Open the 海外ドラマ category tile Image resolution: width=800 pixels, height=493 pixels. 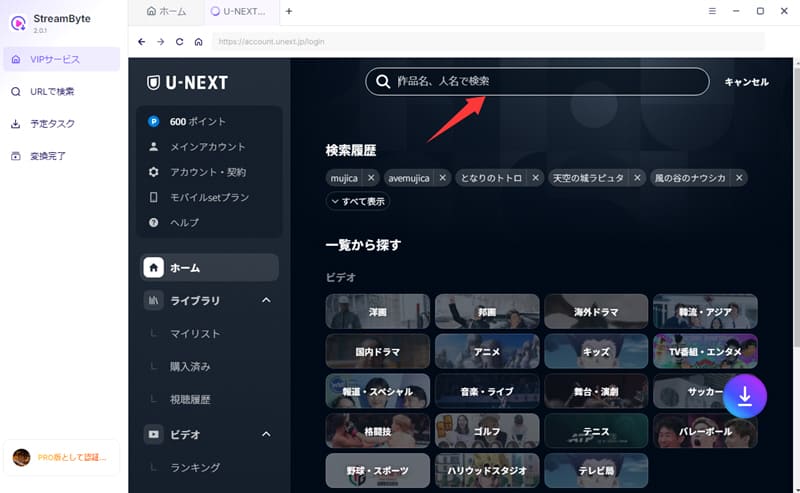point(596,311)
